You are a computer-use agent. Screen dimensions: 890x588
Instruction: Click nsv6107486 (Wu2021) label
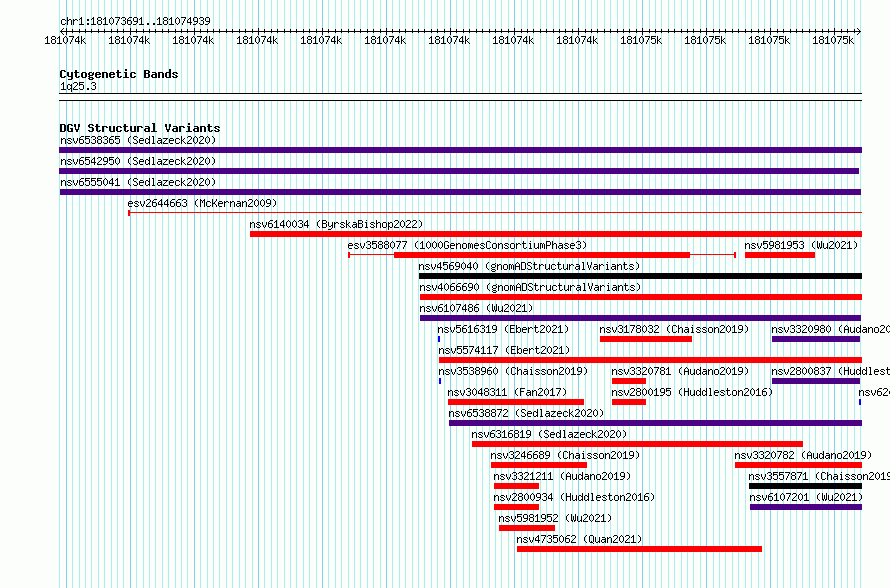476,308
